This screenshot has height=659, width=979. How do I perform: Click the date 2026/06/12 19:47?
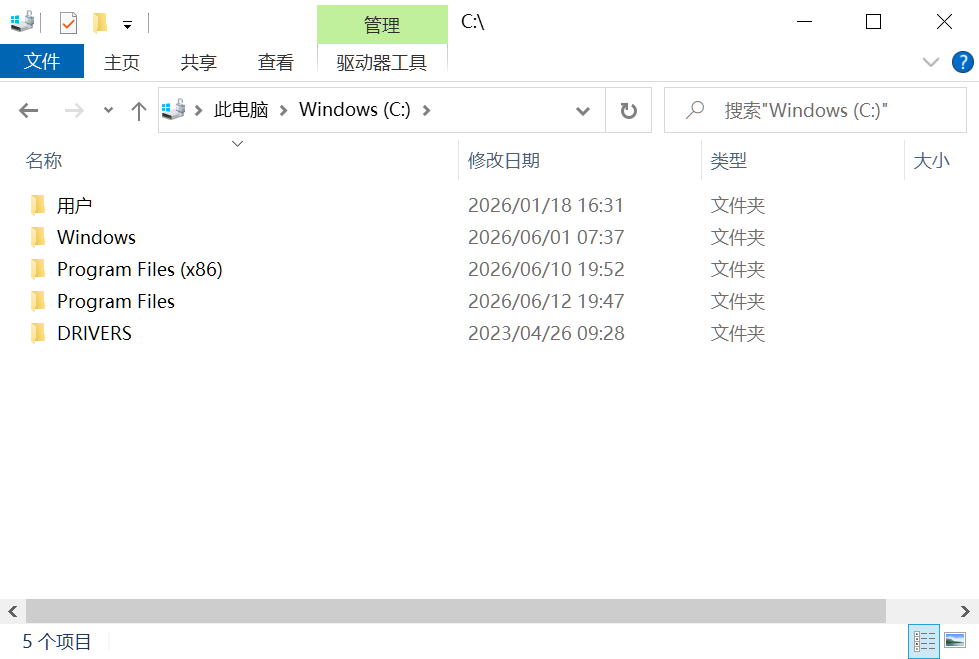pos(546,301)
